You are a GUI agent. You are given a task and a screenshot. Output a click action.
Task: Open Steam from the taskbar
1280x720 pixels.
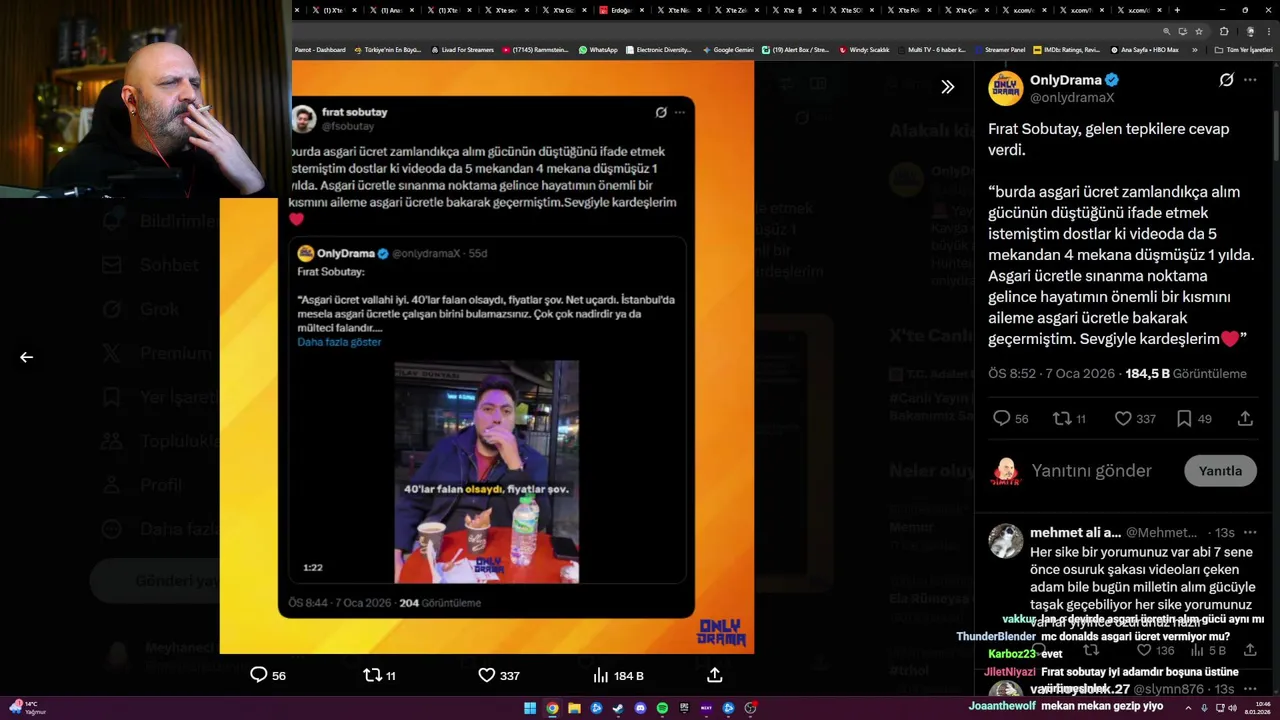click(618, 708)
